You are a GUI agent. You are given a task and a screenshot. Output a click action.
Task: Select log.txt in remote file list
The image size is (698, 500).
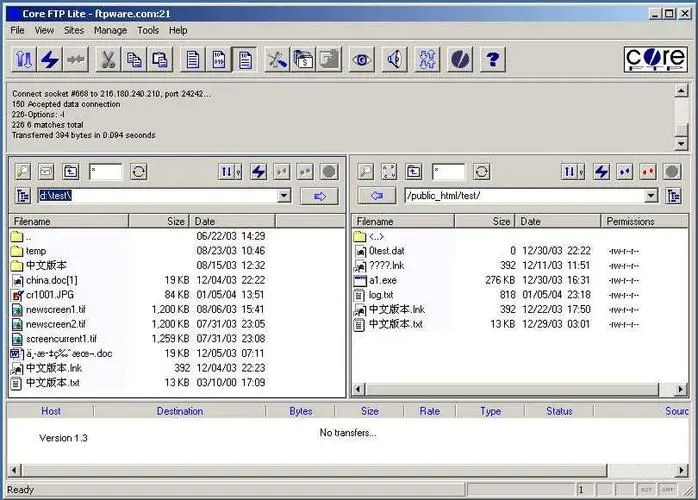(381, 295)
